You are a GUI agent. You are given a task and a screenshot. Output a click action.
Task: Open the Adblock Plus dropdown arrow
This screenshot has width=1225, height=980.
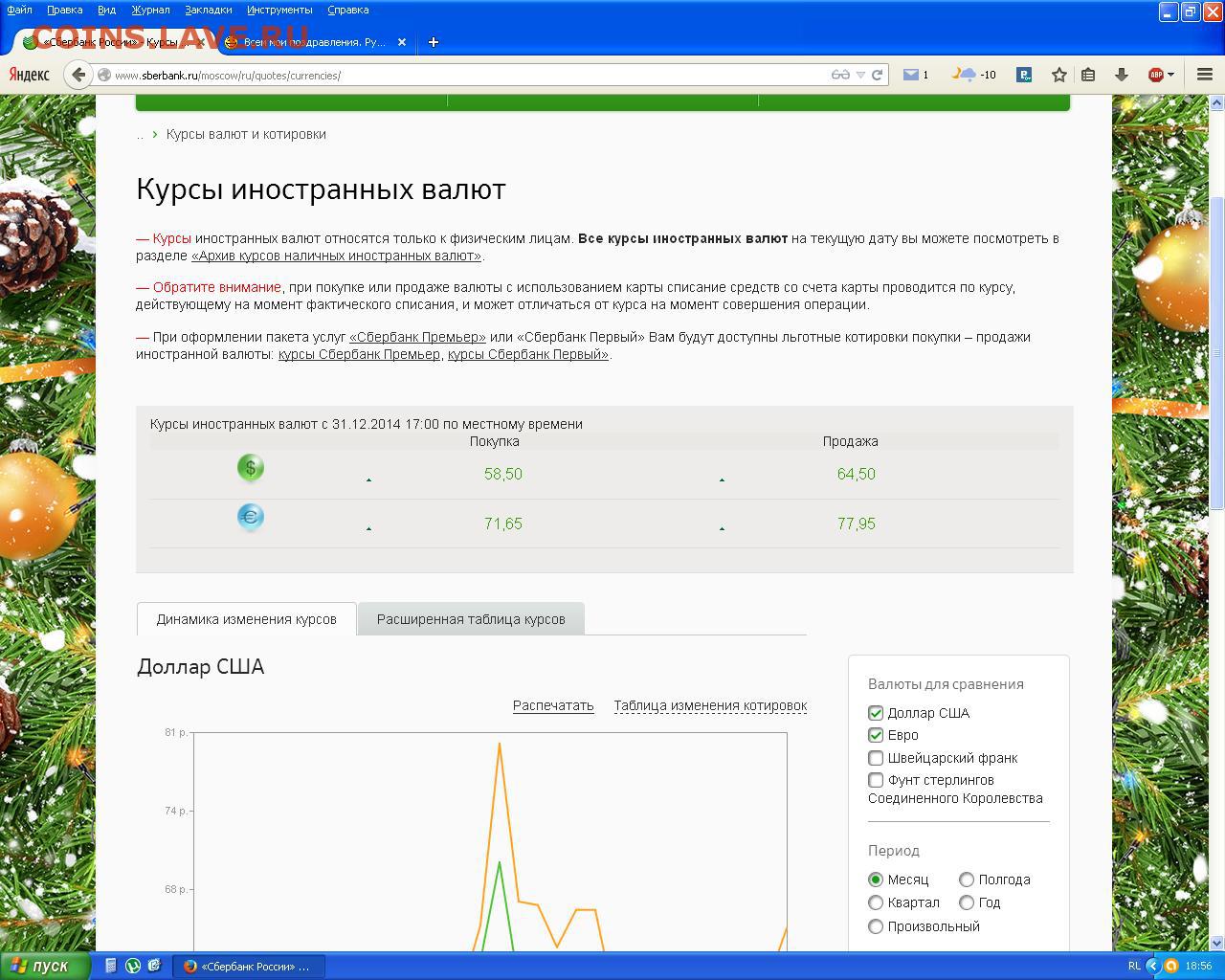pos(1170,75)
